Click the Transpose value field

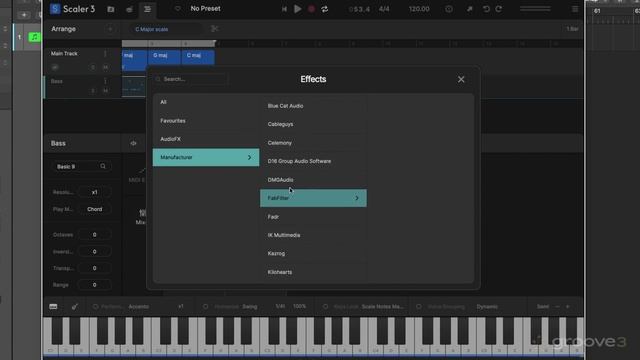pyautogui.click(x=94, y=268)
